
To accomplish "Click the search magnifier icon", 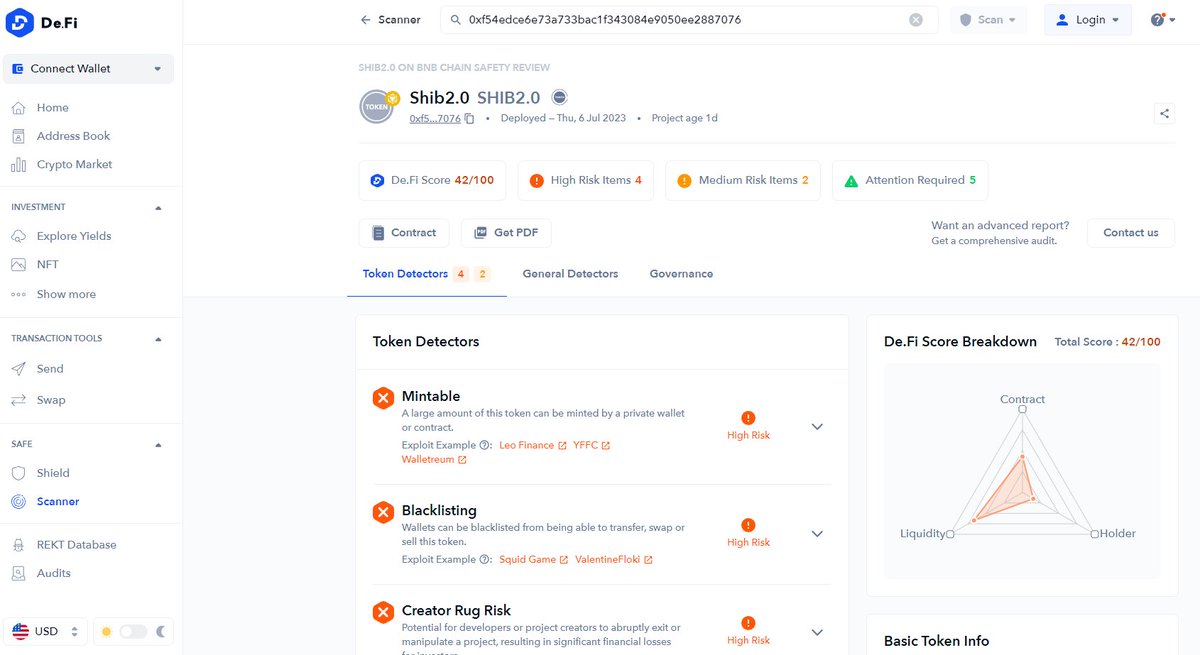I will [x=456, y=20].
